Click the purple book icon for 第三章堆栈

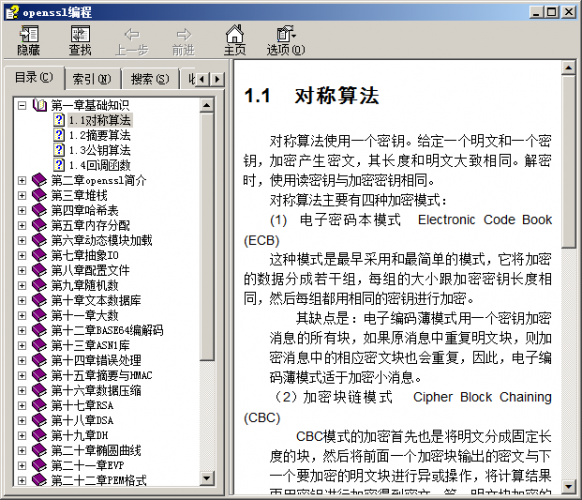[39, 195]
